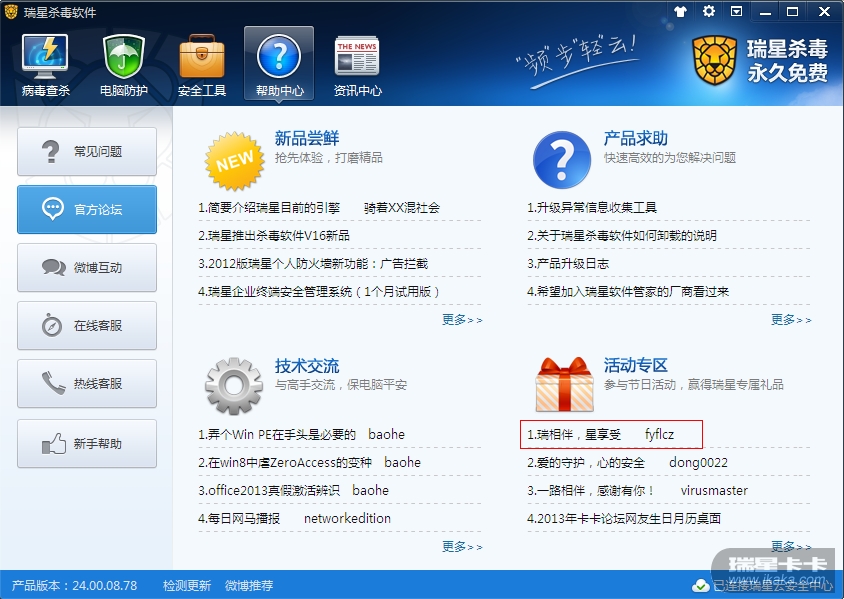Click 更多 under 新品尝鲜 list
This screenshot has height=599, width=844.
(x=462, y=320)
